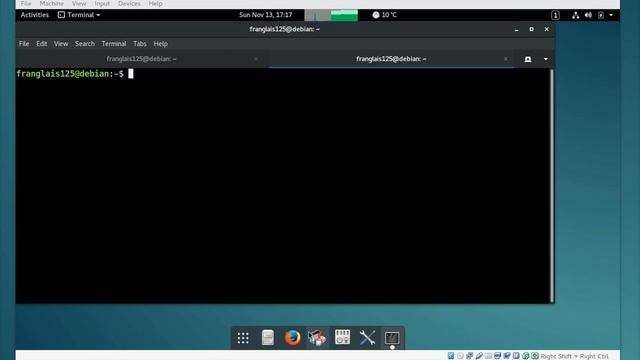Select the running Terminal icon in dock
Screen dimensions: 640x360
[x=392, y=338]
